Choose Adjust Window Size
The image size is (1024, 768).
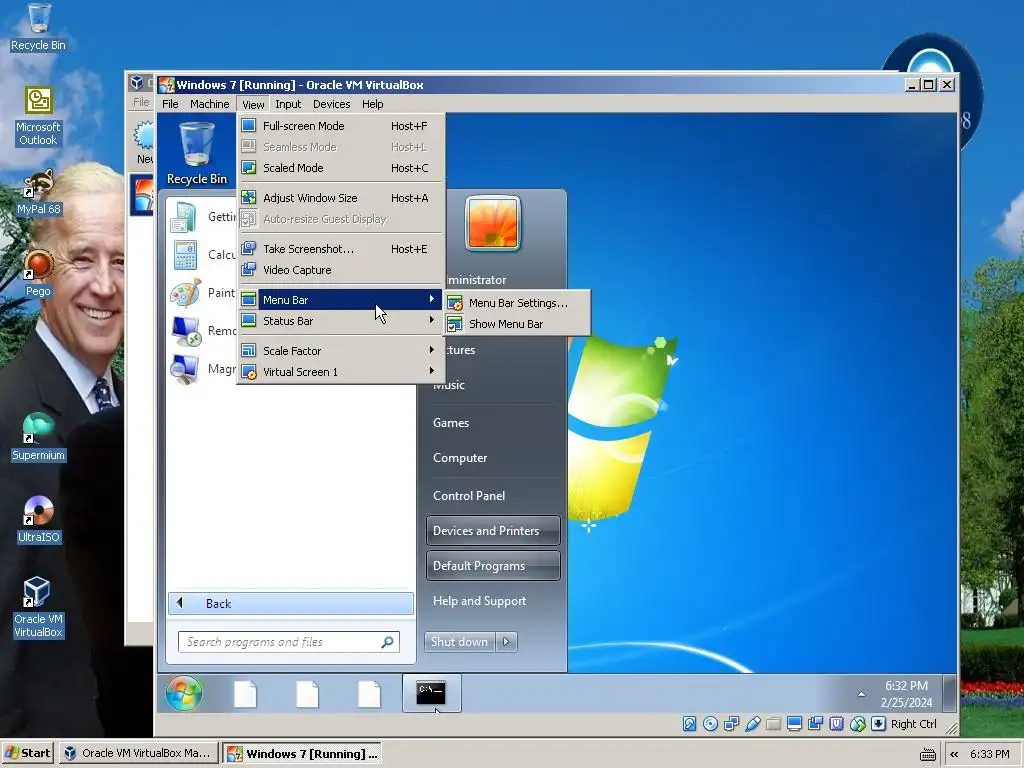341,198
